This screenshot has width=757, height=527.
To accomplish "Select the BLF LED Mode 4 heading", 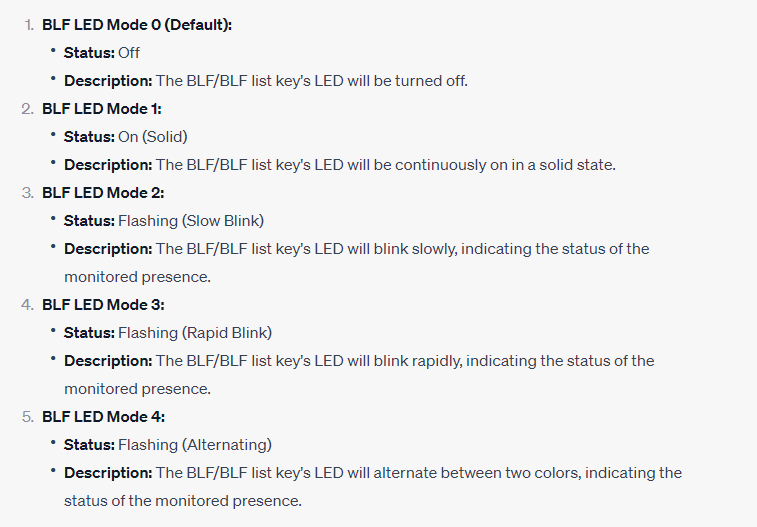I will click(x=103, y=416).
